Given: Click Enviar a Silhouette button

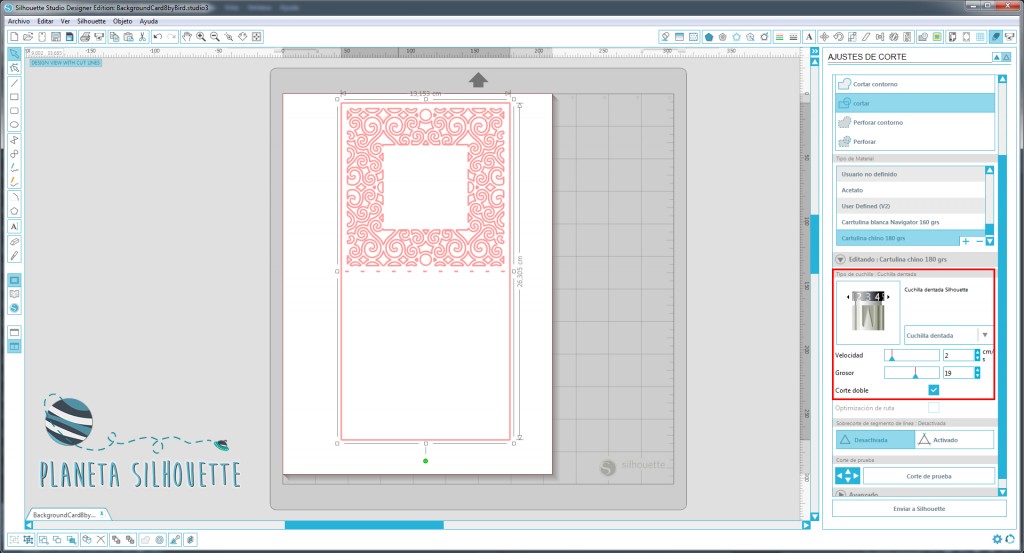Looking at the screenshot, I should pyautogui.click(x=919, y=509).
